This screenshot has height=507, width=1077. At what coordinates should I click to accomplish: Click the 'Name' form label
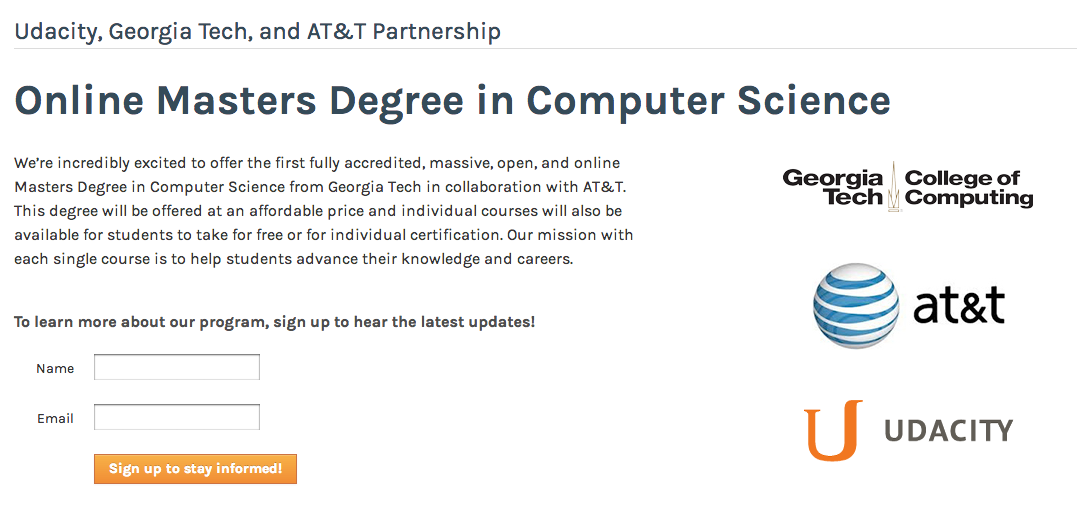tap(55, 368)
